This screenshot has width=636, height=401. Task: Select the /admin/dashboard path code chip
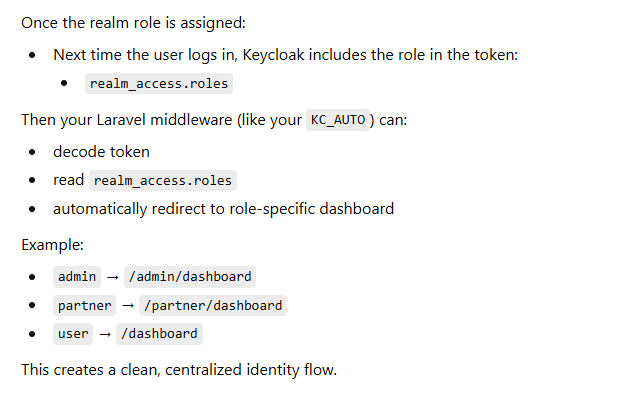coord(189,276)
